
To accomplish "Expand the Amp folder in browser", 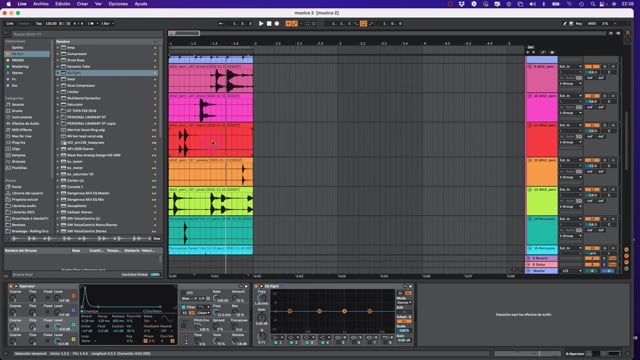I will [x=58, y=48].
